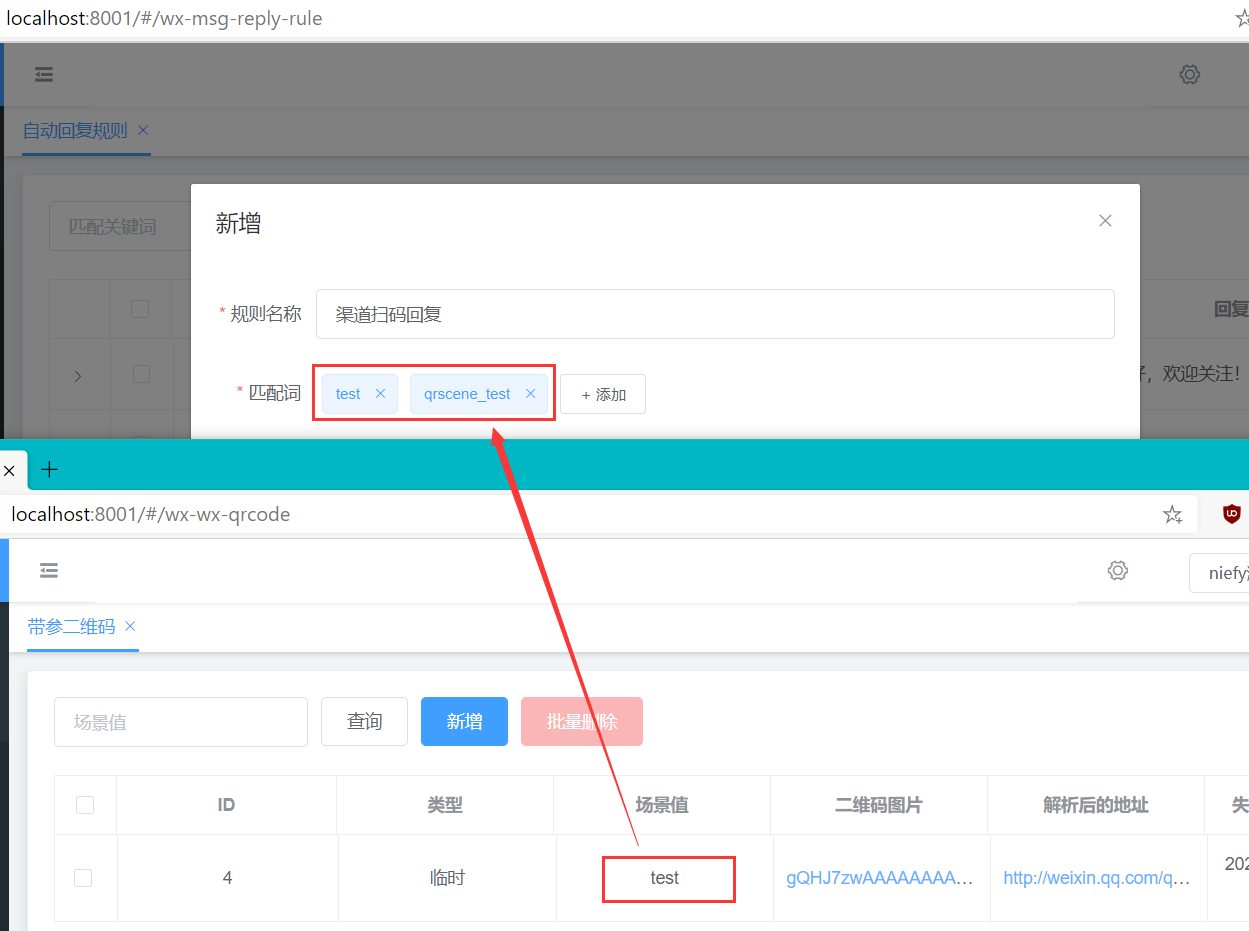Focus the 匹配关键词 search field

click(121, 227)
